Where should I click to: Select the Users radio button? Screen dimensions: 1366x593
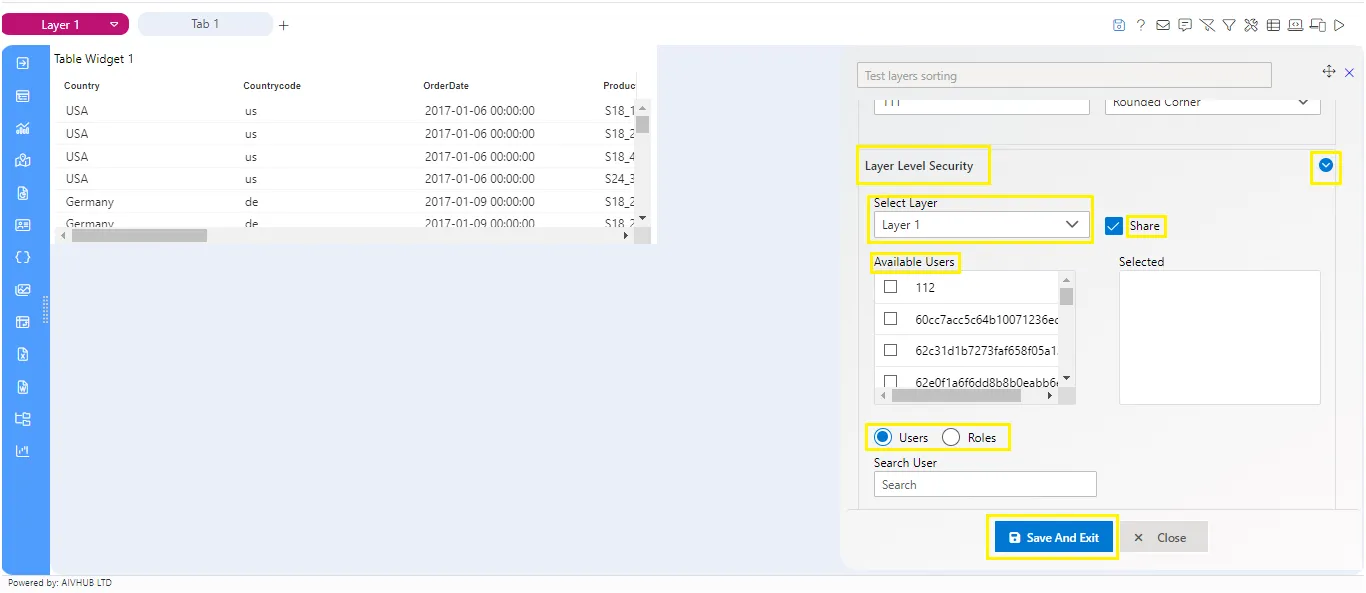coord(882,437)
